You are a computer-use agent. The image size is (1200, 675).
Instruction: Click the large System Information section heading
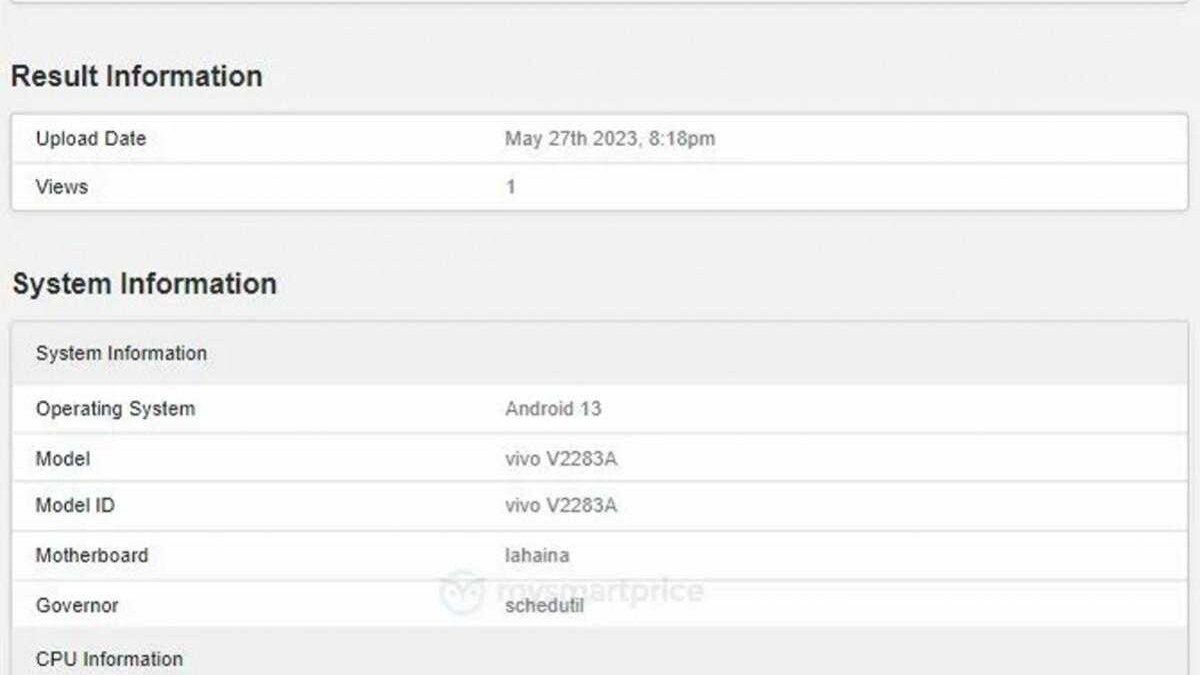(144, 284)
